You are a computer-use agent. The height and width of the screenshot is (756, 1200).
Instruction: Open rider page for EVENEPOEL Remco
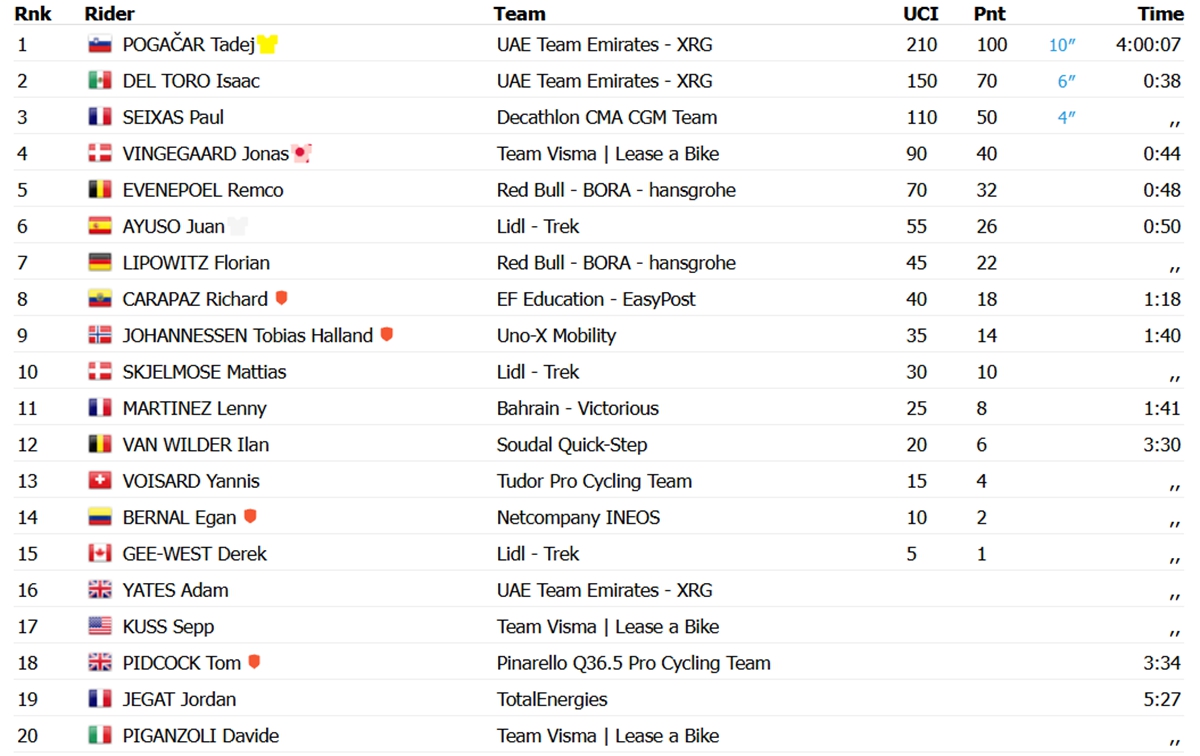pos(203,190)
